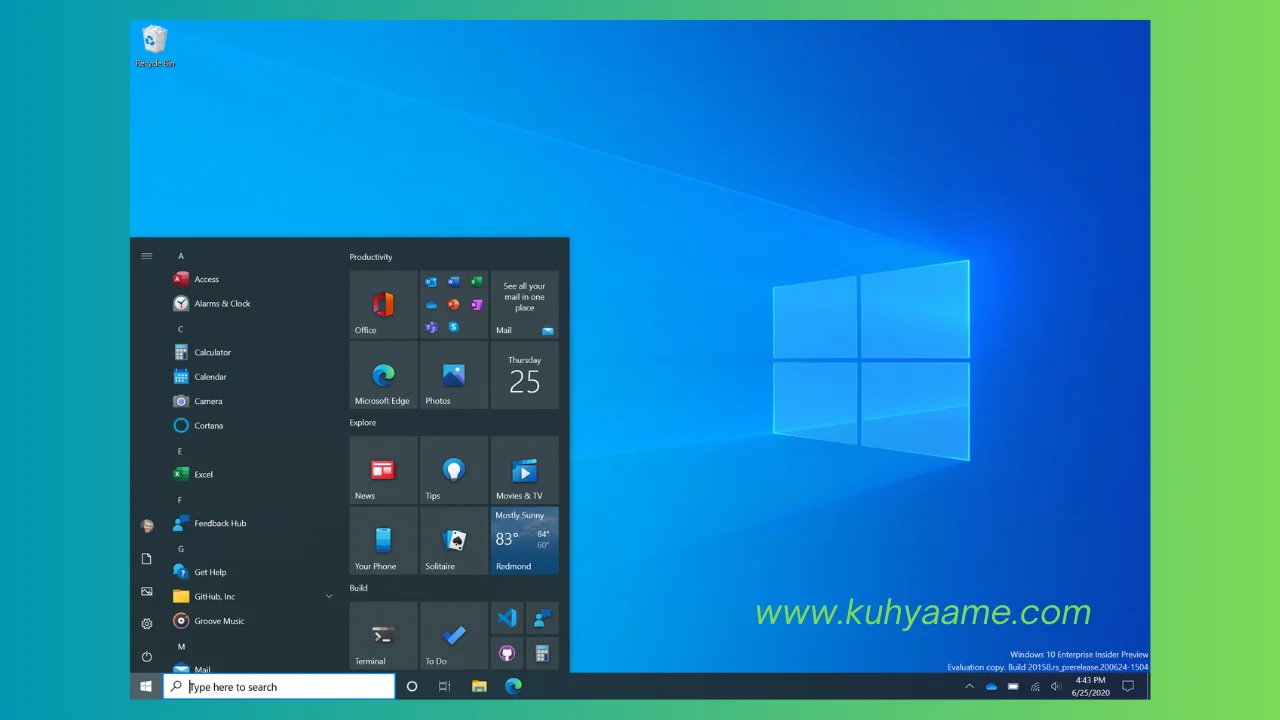The width and height of the screenshot is (1280, 720).
Task: Open the Excel small tile in Productivity
Action: tap(477, 282)
